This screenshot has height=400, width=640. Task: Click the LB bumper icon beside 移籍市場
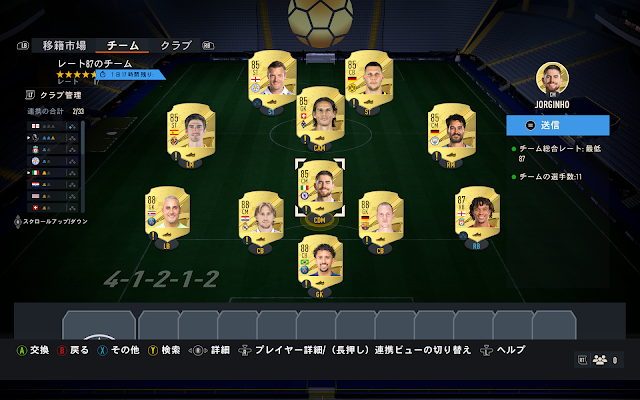[x=23, y=46]
